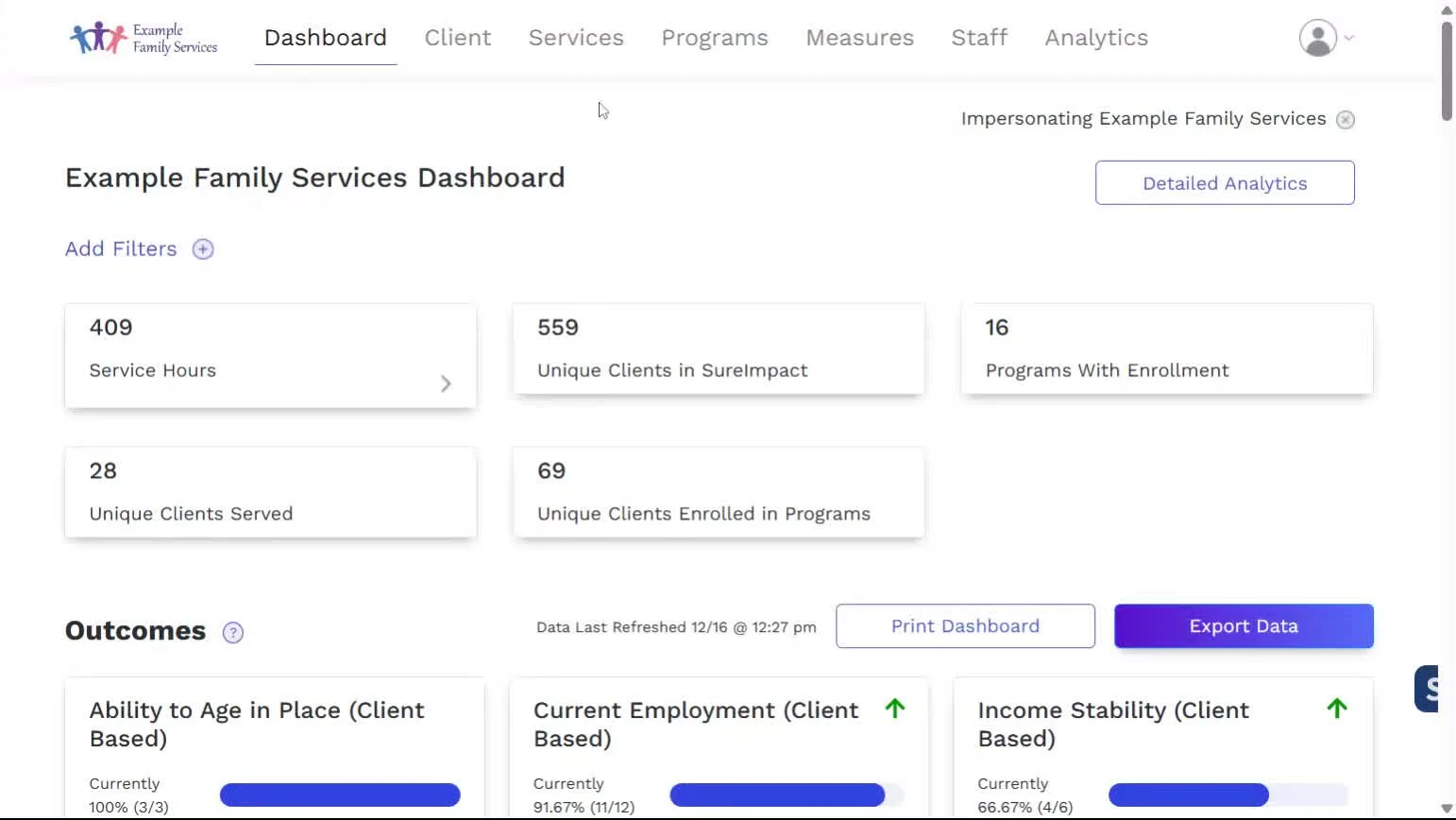
Task: Click the Add Filters link
Action: coord(121,249)
